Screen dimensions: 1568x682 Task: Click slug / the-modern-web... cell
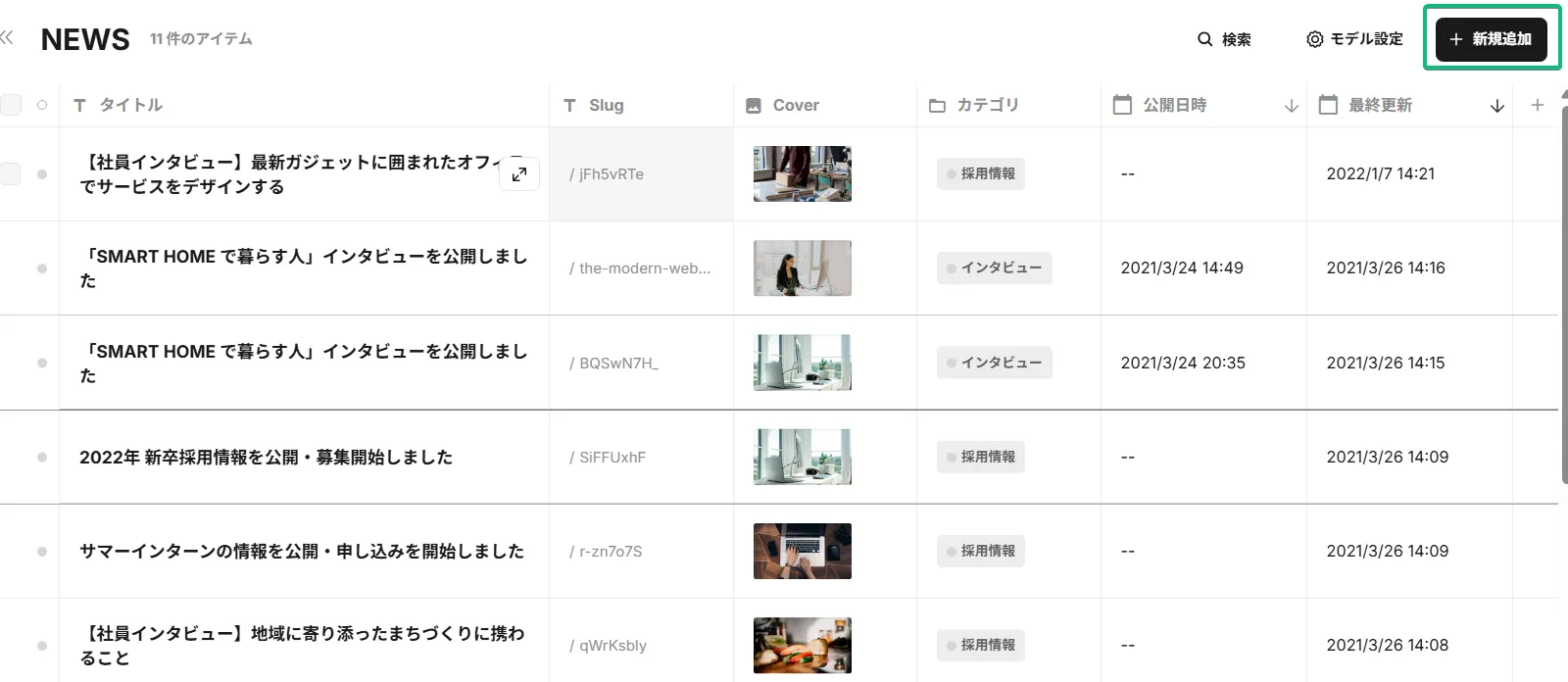[x=641, y=268]
